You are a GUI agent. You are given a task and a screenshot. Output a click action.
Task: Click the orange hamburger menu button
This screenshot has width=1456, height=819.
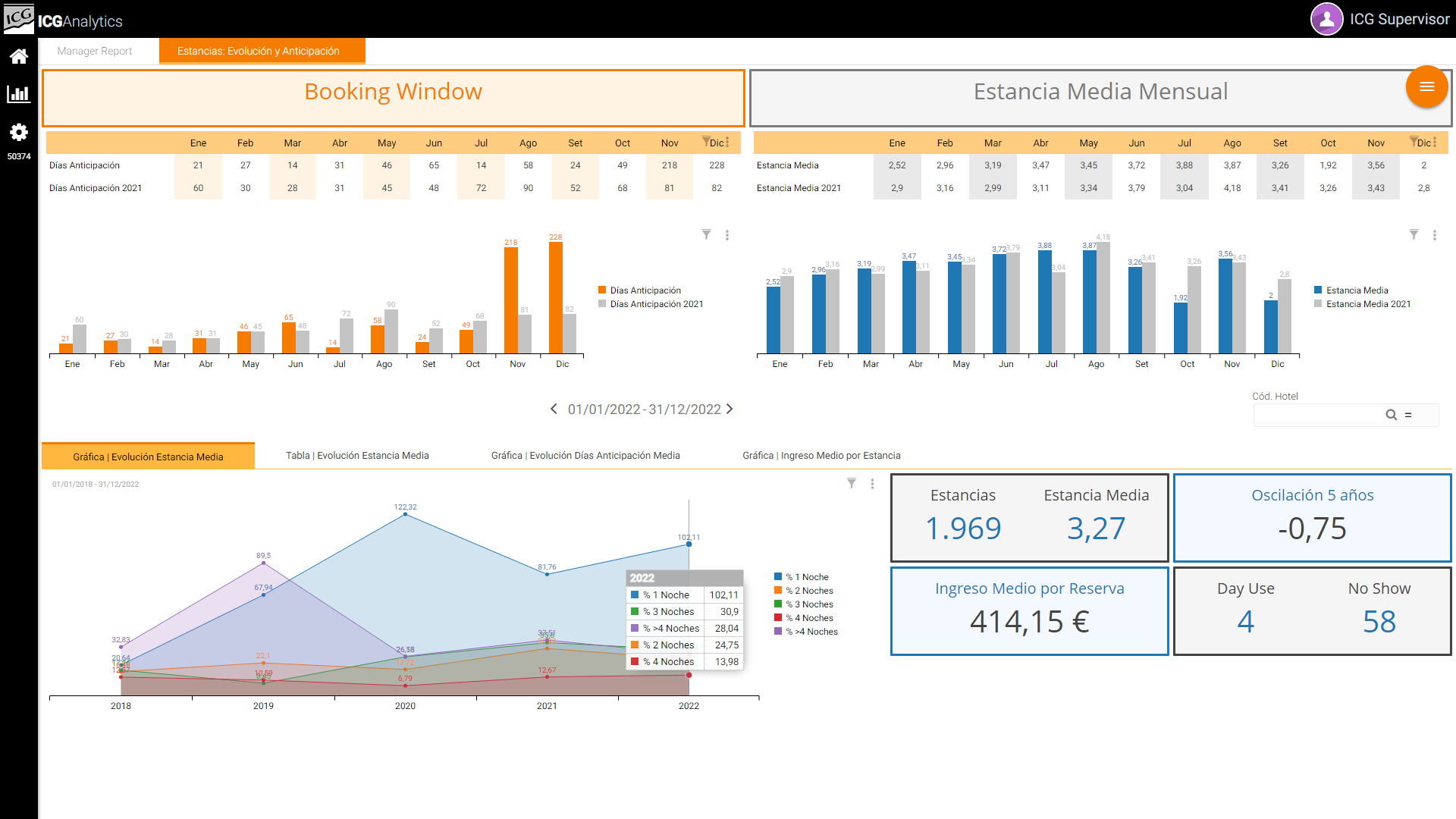[1426, 86]
